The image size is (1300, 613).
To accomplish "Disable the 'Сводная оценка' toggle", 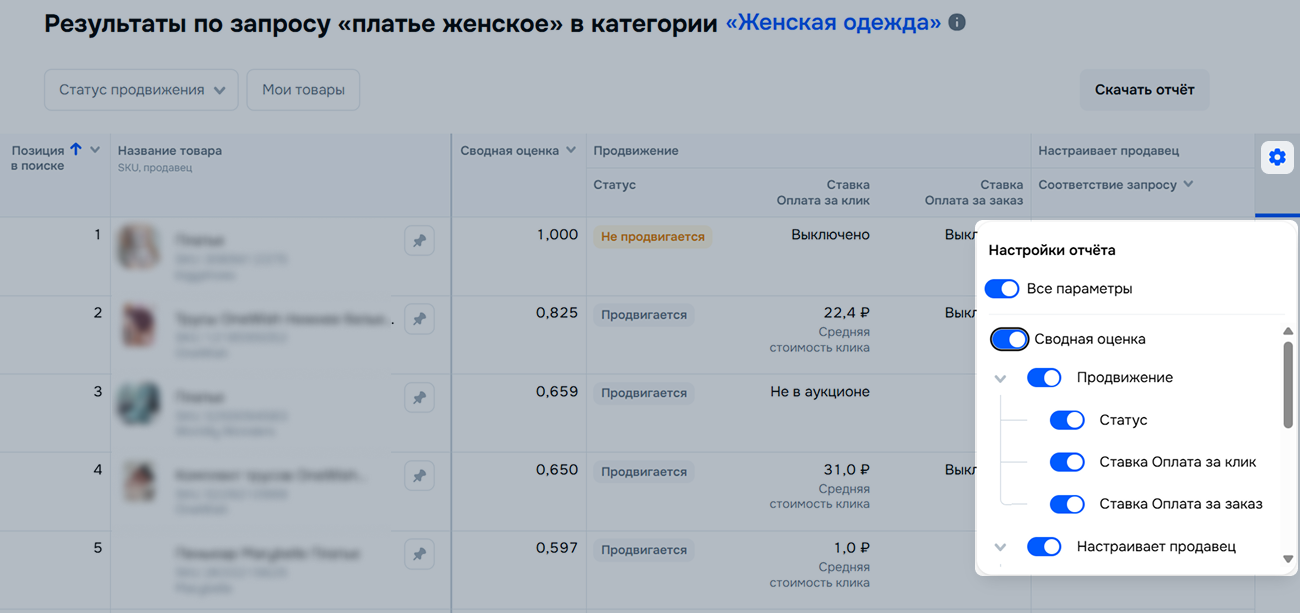I will (1009, 339).
